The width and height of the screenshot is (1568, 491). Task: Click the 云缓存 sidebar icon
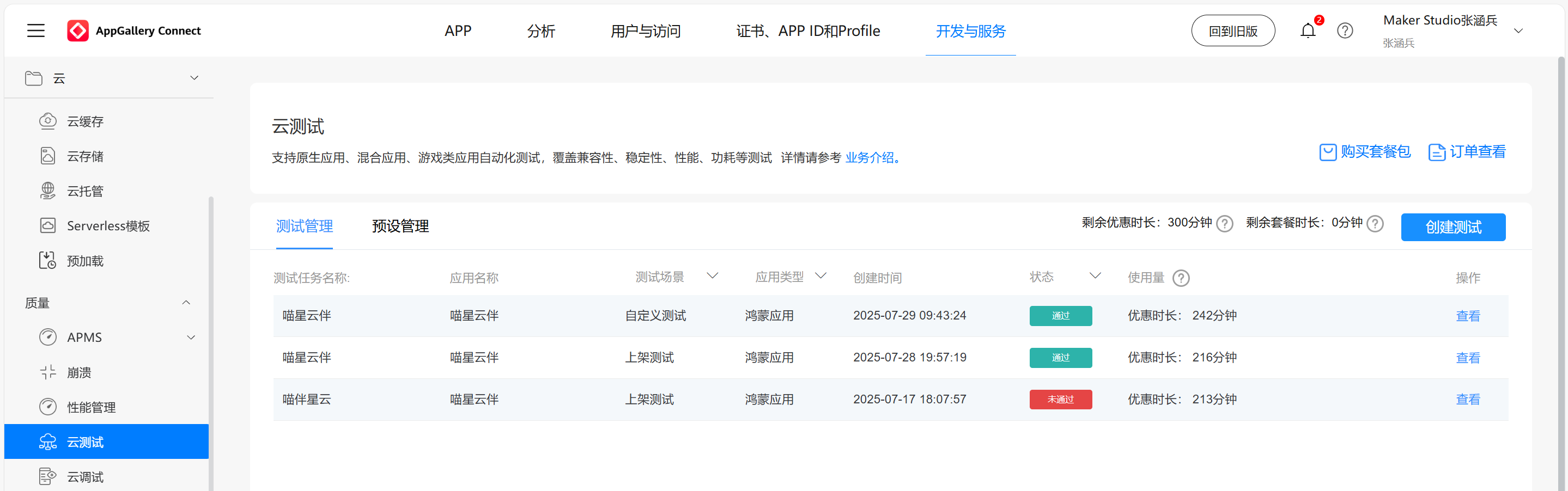coord(47,121)
